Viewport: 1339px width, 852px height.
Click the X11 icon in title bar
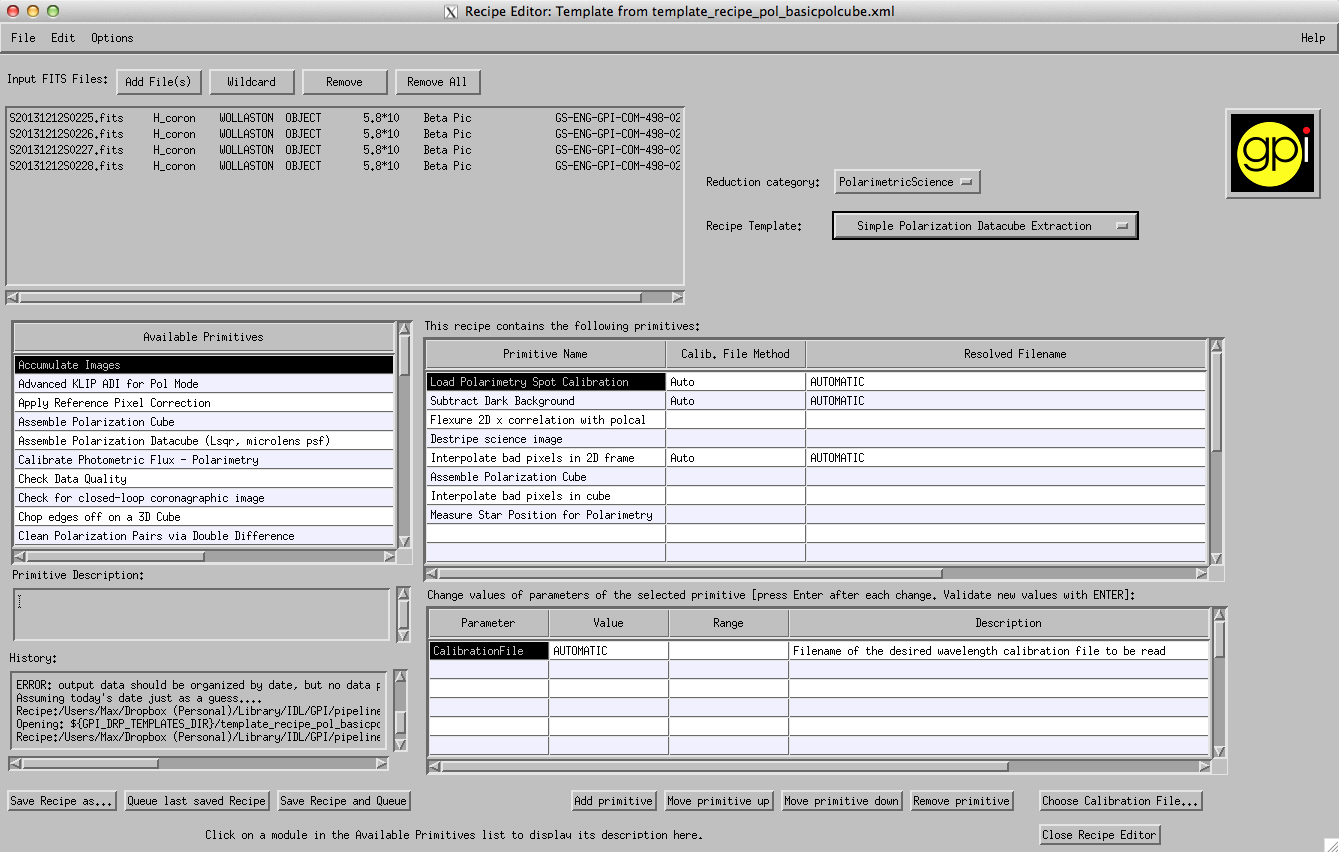click(x=451, y=12)
